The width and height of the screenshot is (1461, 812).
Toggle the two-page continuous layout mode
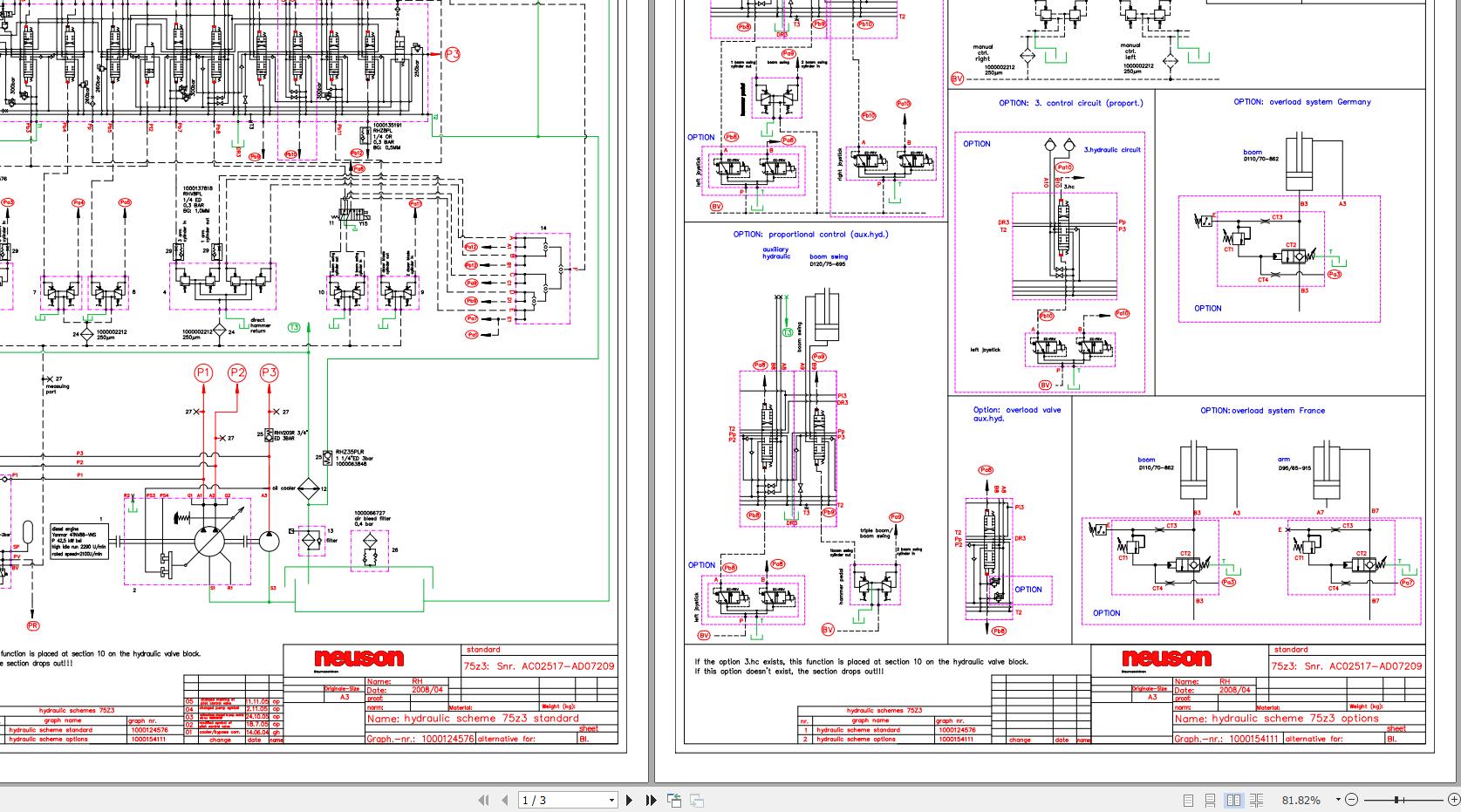tap(1257, 800)
